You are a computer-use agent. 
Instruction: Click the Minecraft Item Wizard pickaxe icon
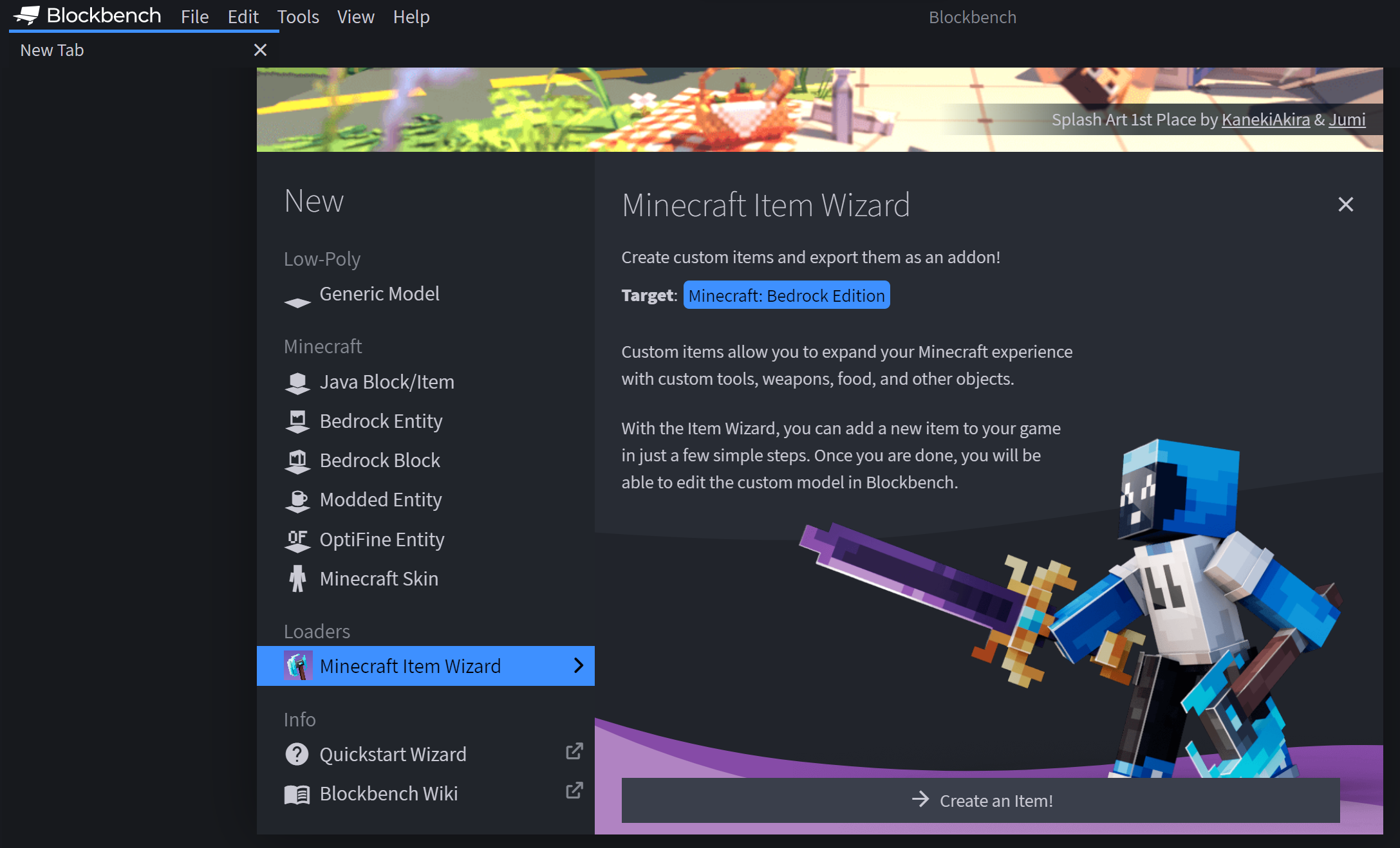tap(298, 666)
